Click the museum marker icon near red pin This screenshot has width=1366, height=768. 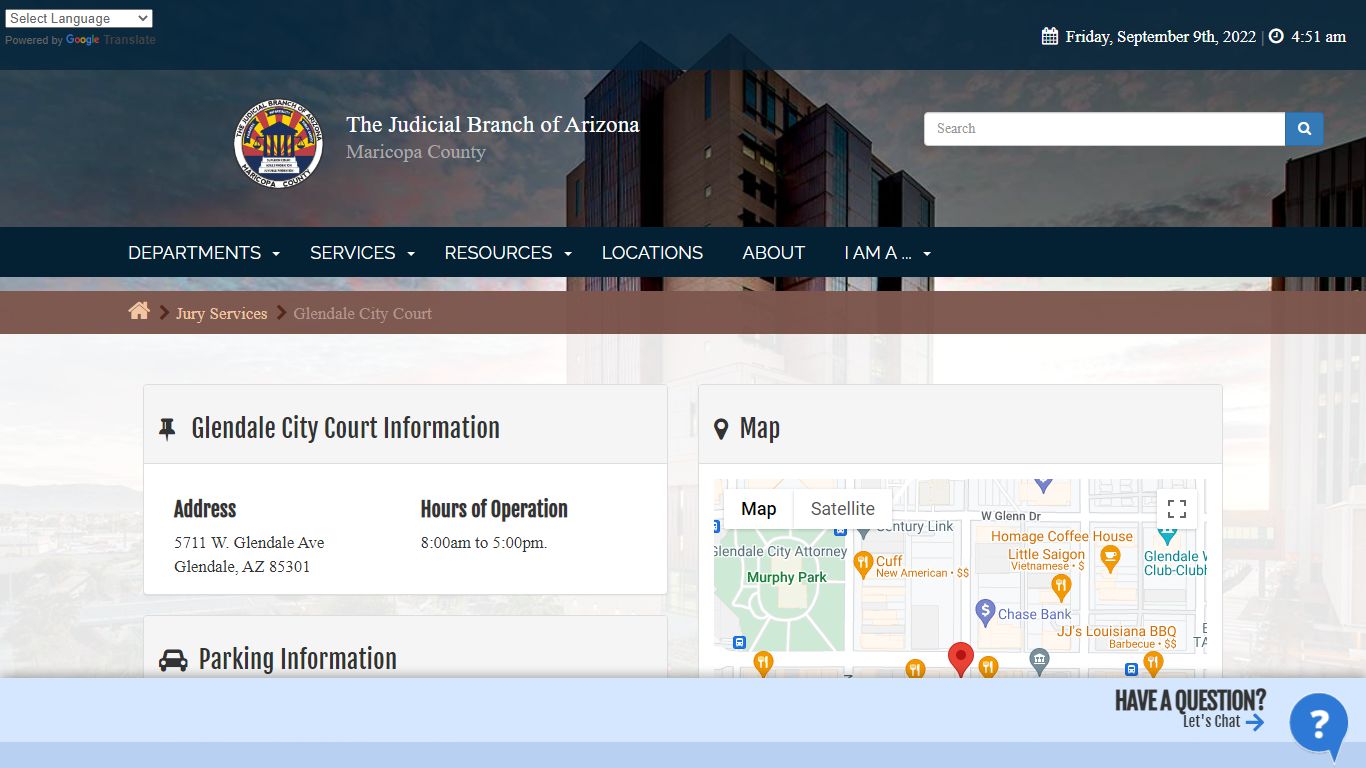click(1040, 660)
